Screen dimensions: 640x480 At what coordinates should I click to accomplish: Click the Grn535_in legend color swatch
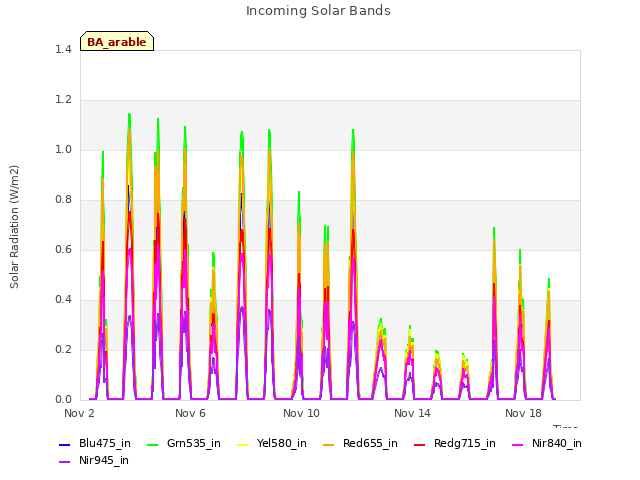pos(152,444)
